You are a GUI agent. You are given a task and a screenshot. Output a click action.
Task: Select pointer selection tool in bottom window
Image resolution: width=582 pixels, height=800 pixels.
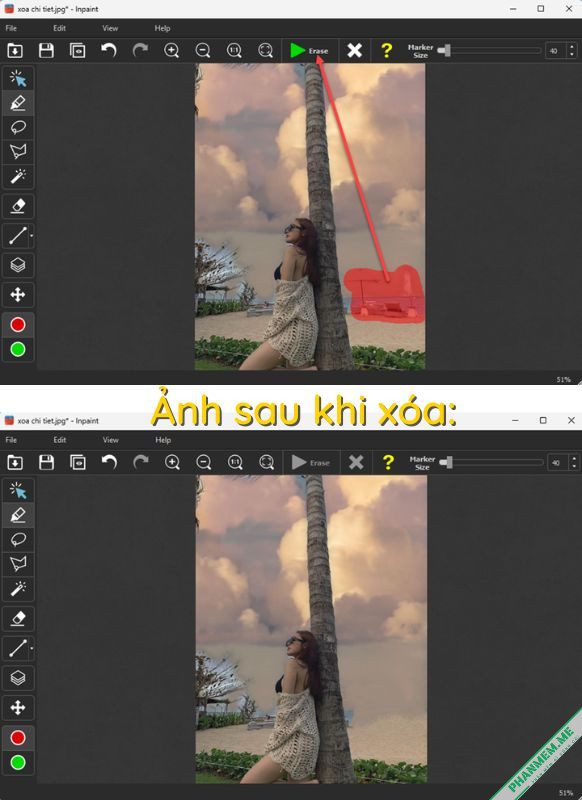coord(18,491)
